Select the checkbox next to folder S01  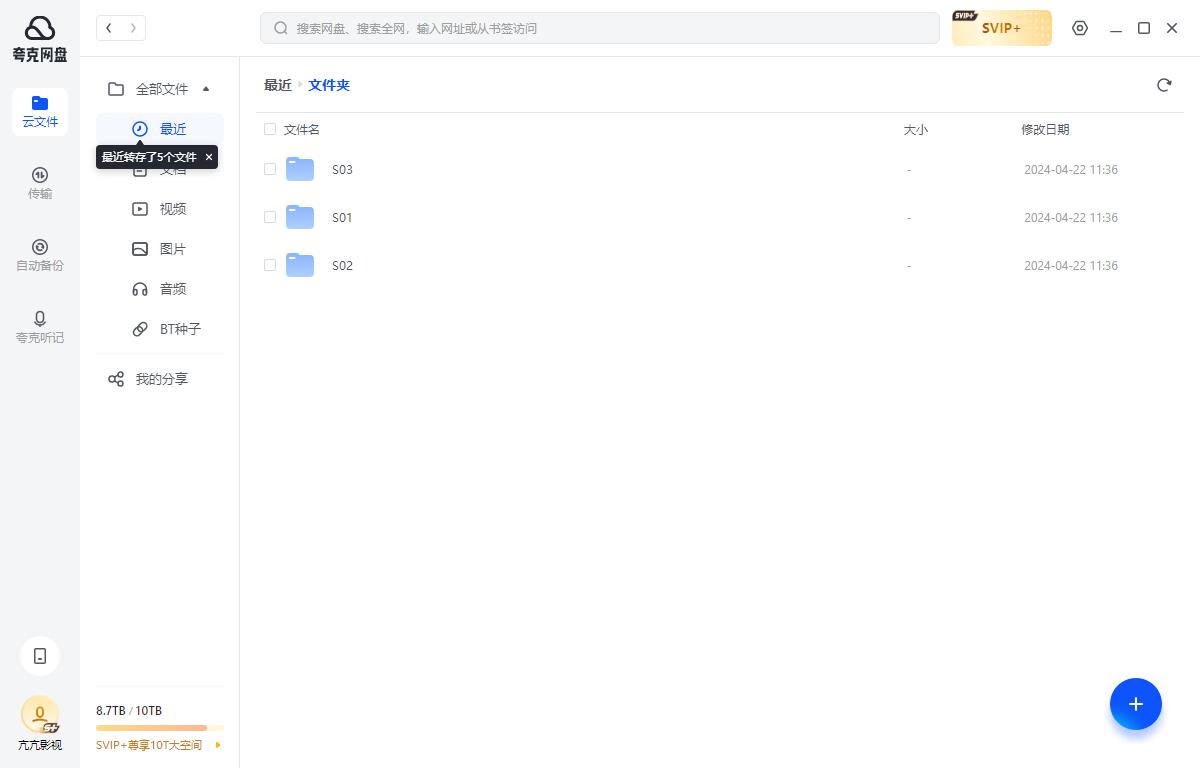coord(270,217)
